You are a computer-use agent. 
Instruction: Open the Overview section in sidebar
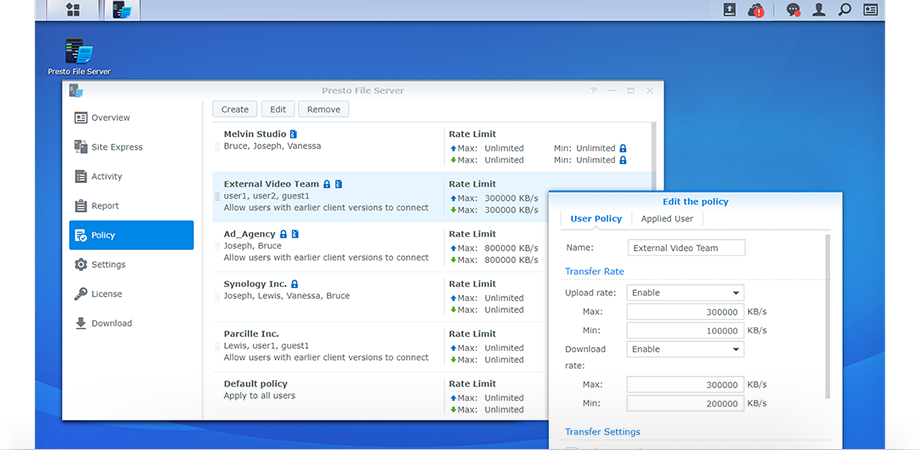tap(110, 118)
